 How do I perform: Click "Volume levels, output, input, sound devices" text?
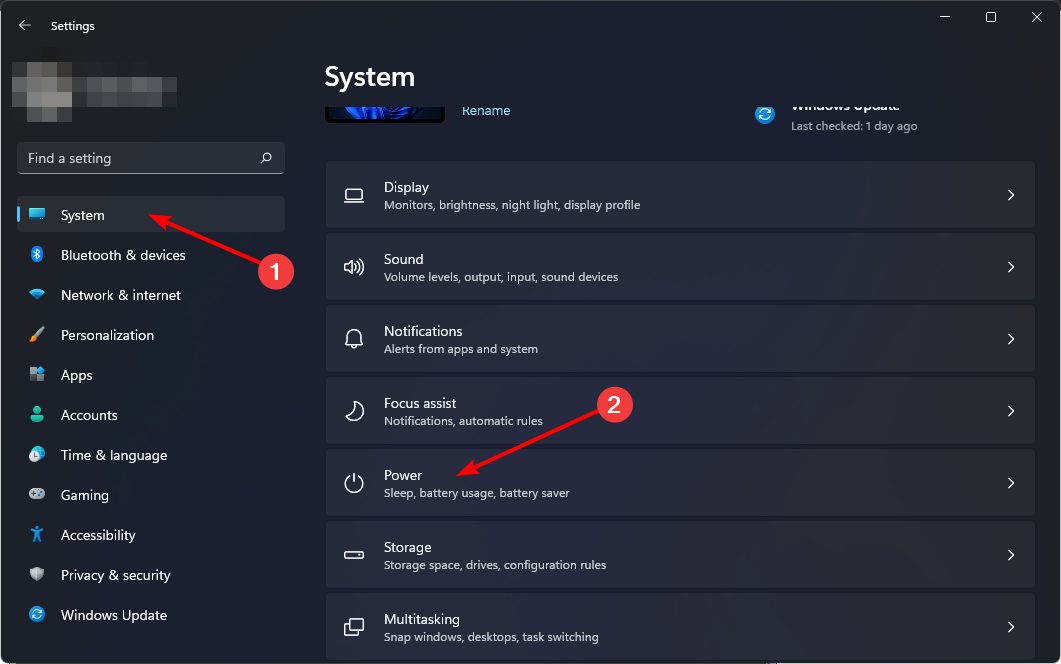coord(501,277)
